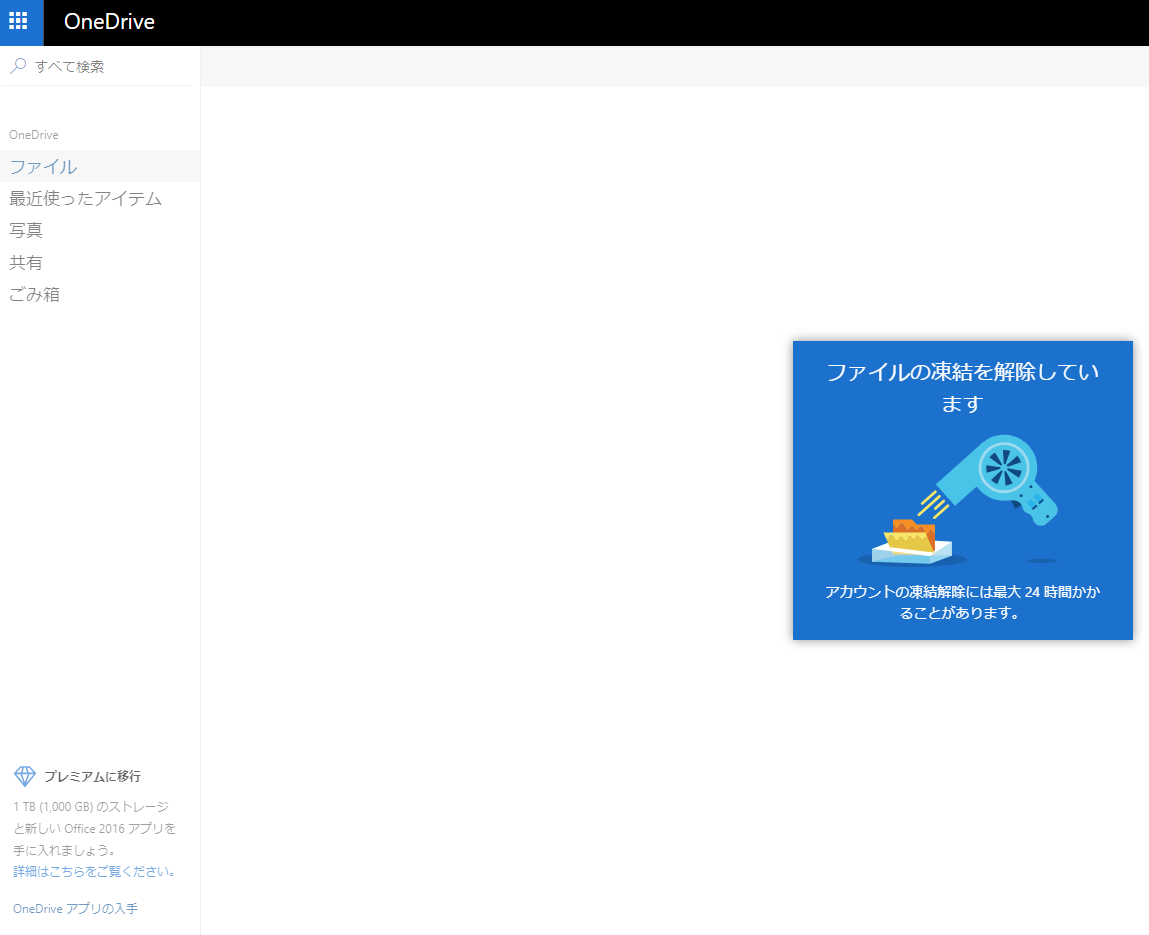Click the 24 時間 unfreeze notice text
This screenshot has width=1149, height=935.
(962, 602)
